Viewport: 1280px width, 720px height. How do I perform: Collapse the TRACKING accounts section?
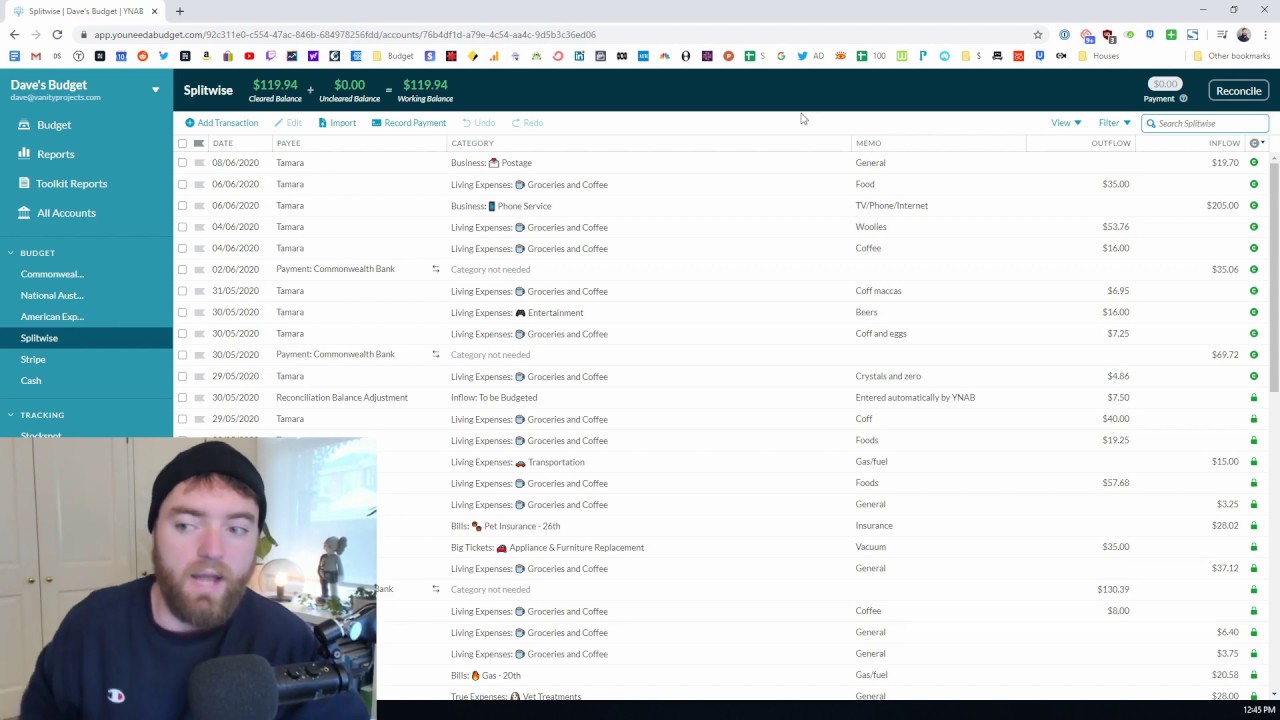pyautogui.click(x=10, y=415)
